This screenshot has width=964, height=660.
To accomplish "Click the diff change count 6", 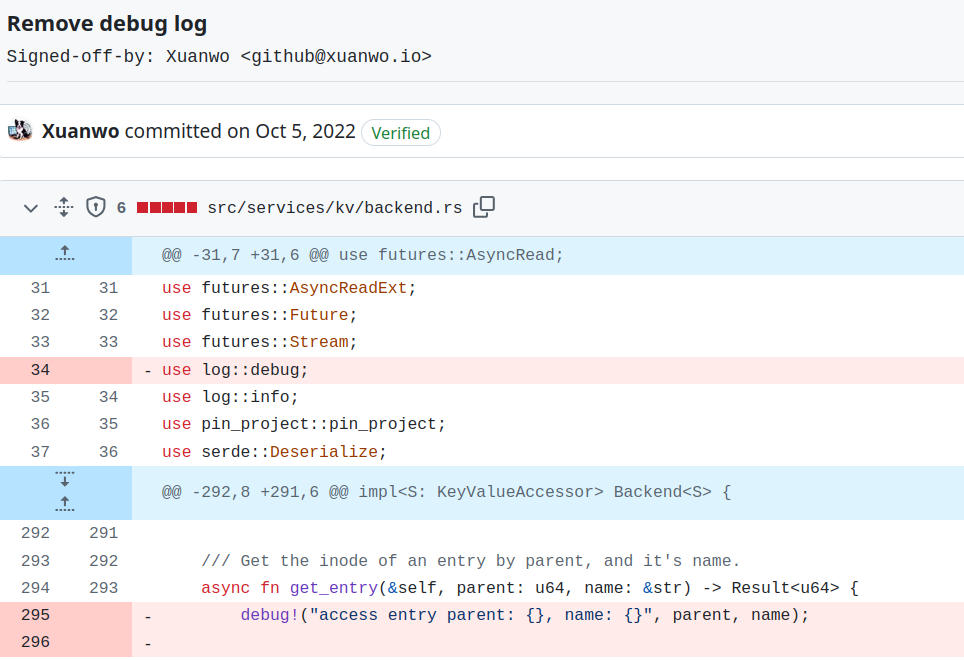I will tap(121, 208).
